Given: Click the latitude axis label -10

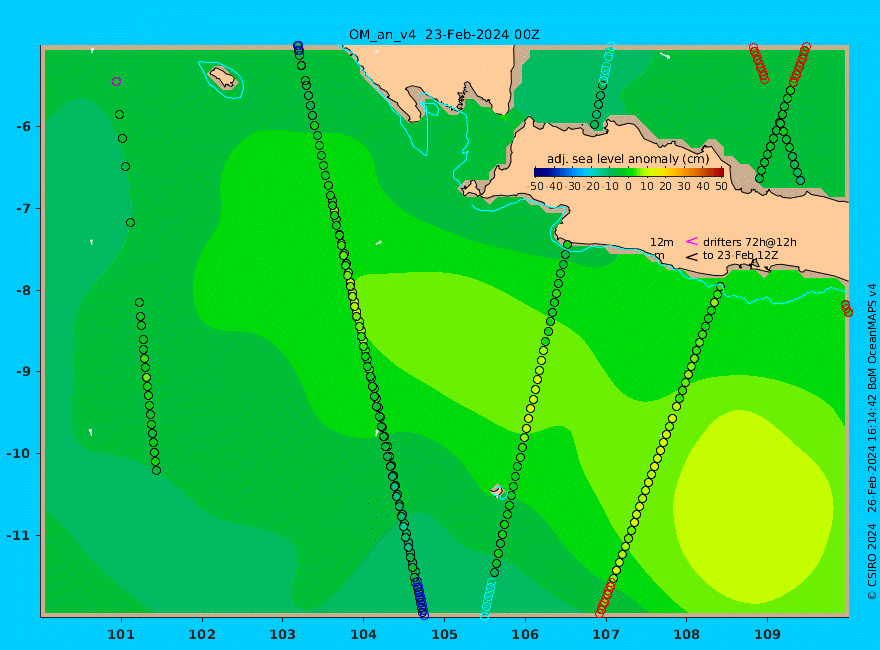Looking at the screenshot, I should coord(19,453).
